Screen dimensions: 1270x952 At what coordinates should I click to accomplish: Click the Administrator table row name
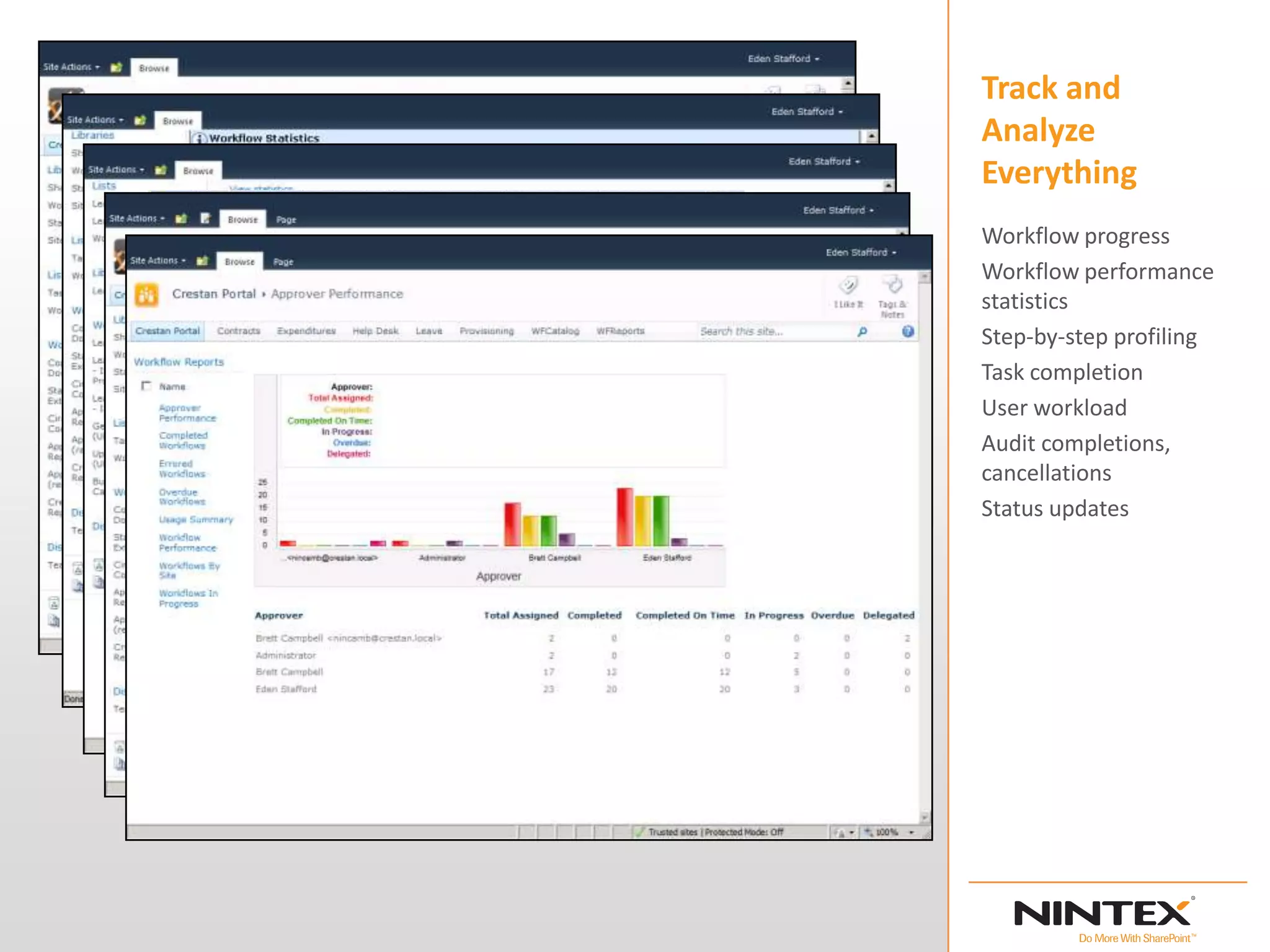[285, 656]
